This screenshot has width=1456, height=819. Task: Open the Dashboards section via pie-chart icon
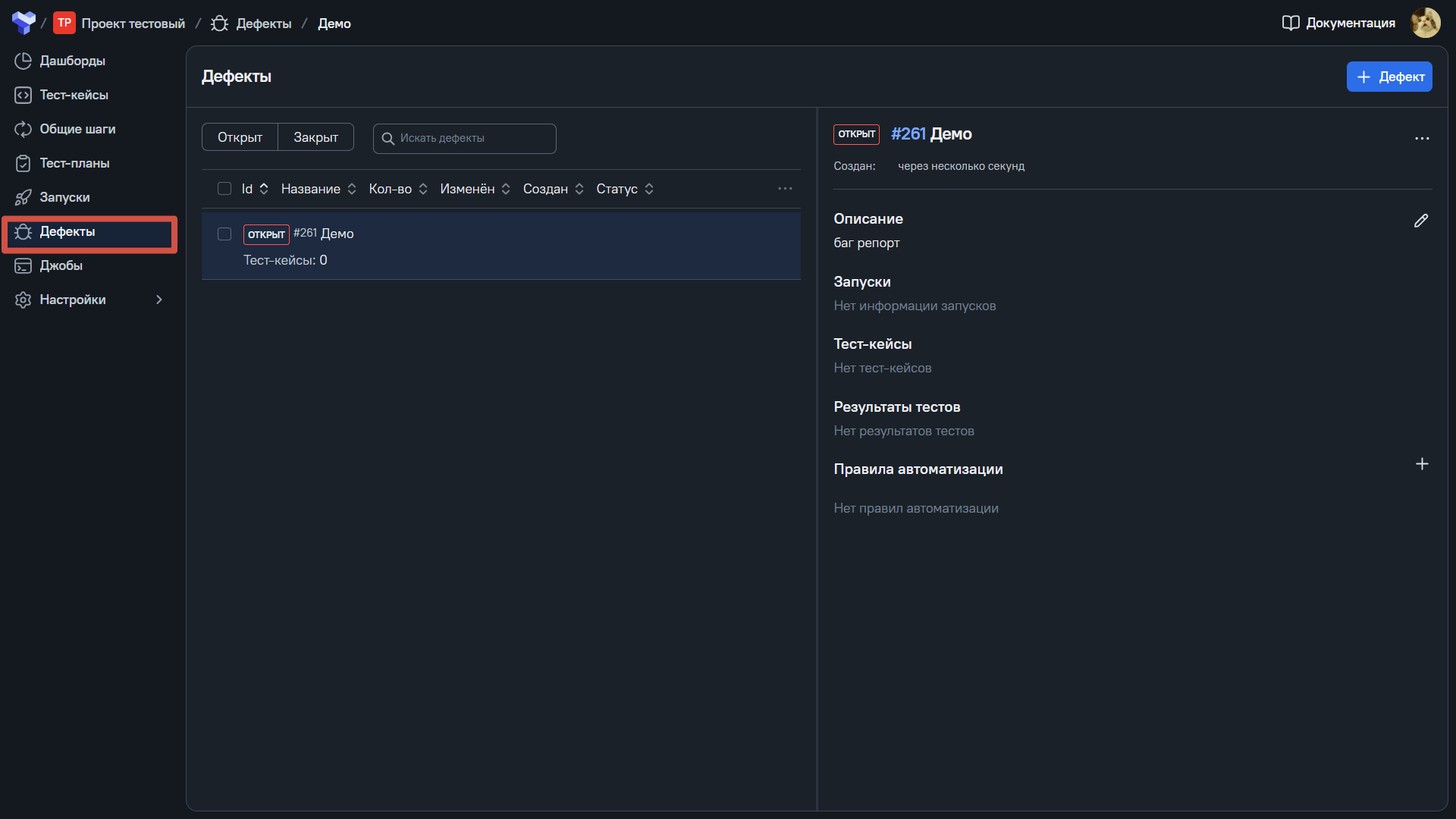pos(23,61)
